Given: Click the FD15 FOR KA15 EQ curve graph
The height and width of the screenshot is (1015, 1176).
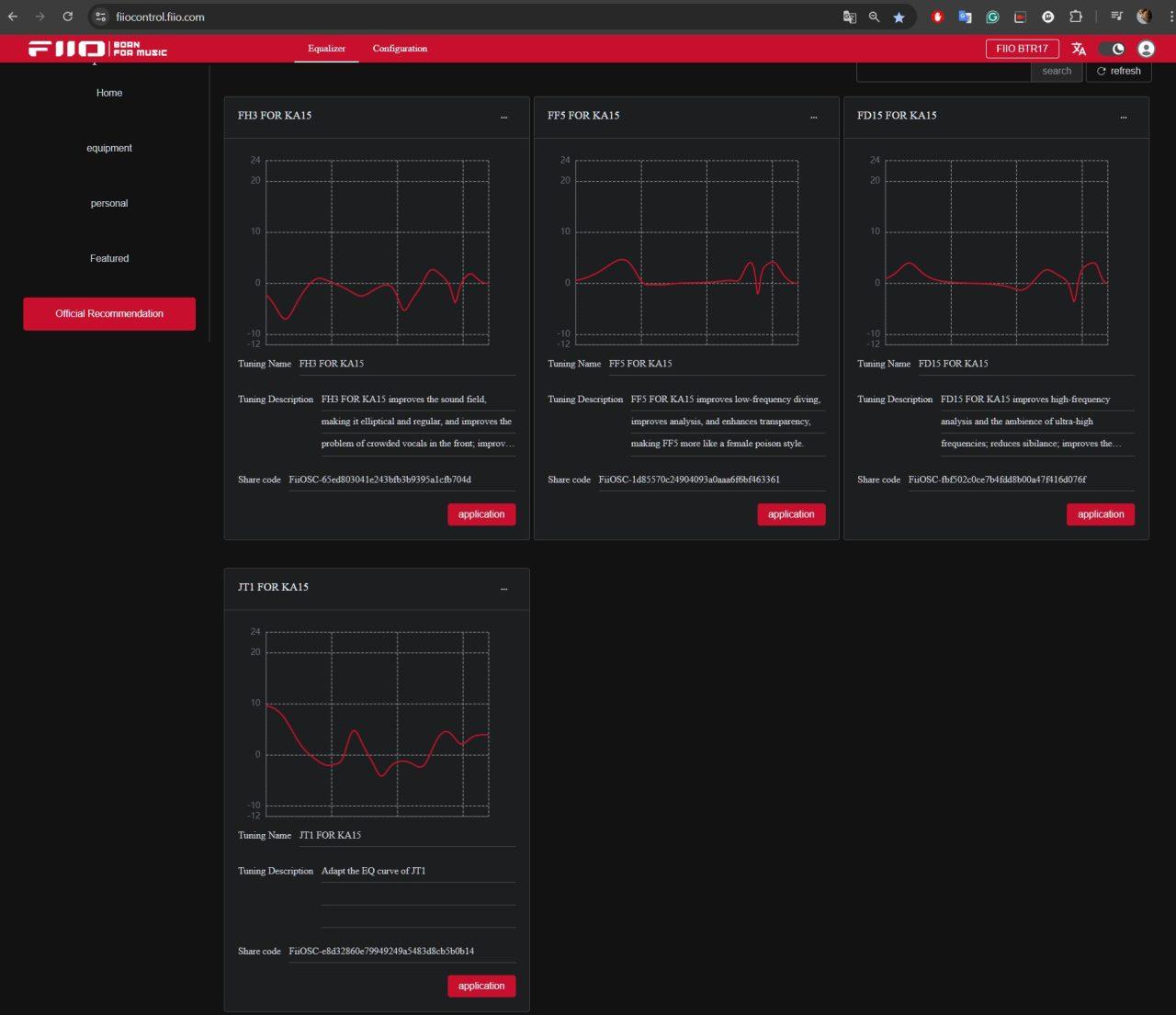Looking at the screenshot, I should click(996, 253).
